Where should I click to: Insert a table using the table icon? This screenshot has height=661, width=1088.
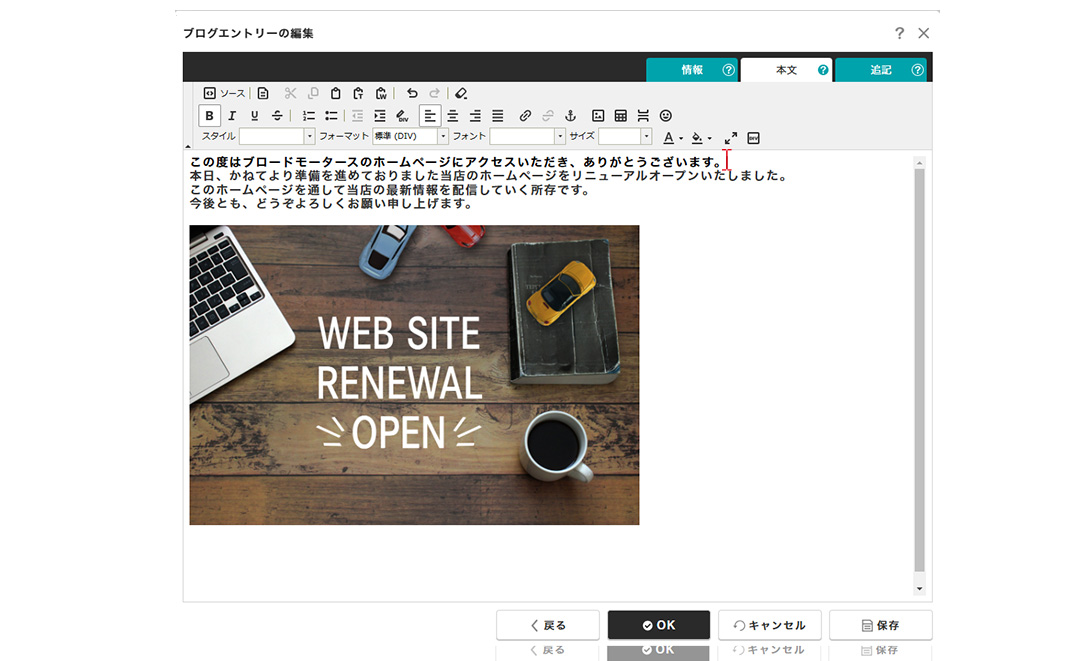(x=621, y=116)
